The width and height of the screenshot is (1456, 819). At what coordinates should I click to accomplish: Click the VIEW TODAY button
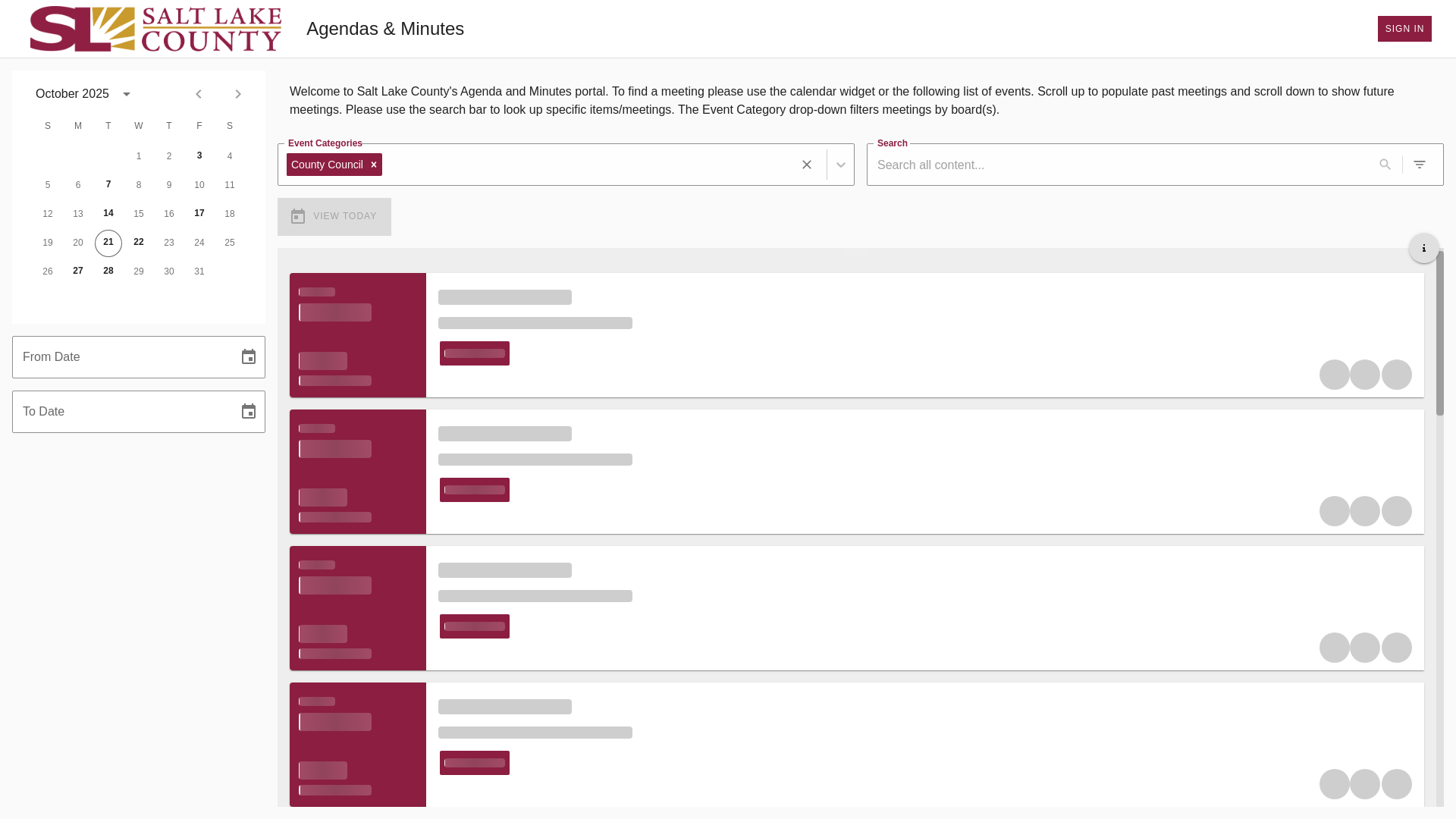(x=334, y=217)
